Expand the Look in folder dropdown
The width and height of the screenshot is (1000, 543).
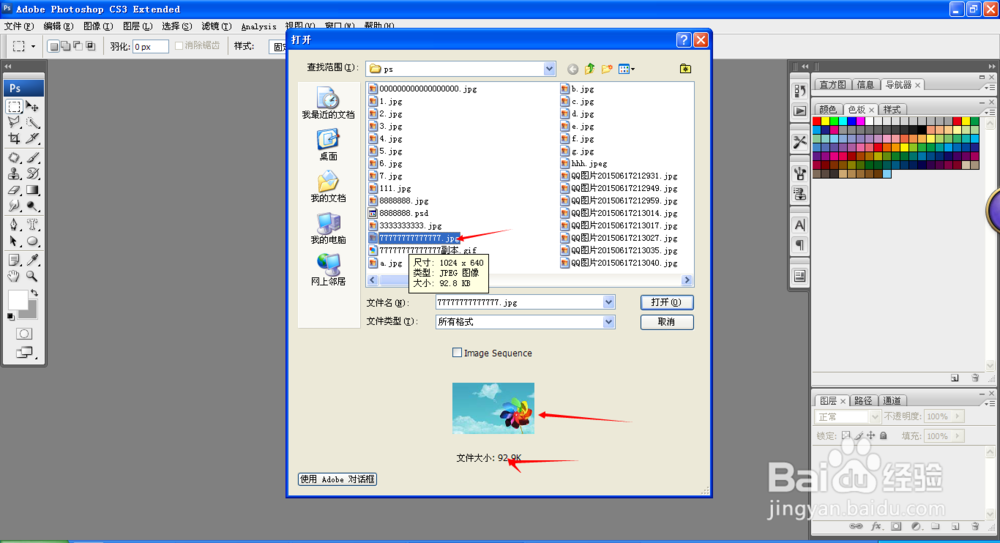point(549,69)
